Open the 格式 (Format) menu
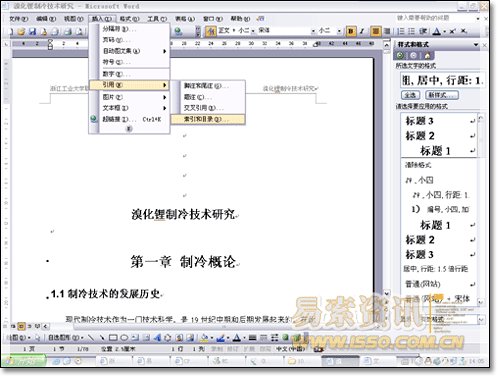Viewport: 500px width, 378px height. click(129, 19)
